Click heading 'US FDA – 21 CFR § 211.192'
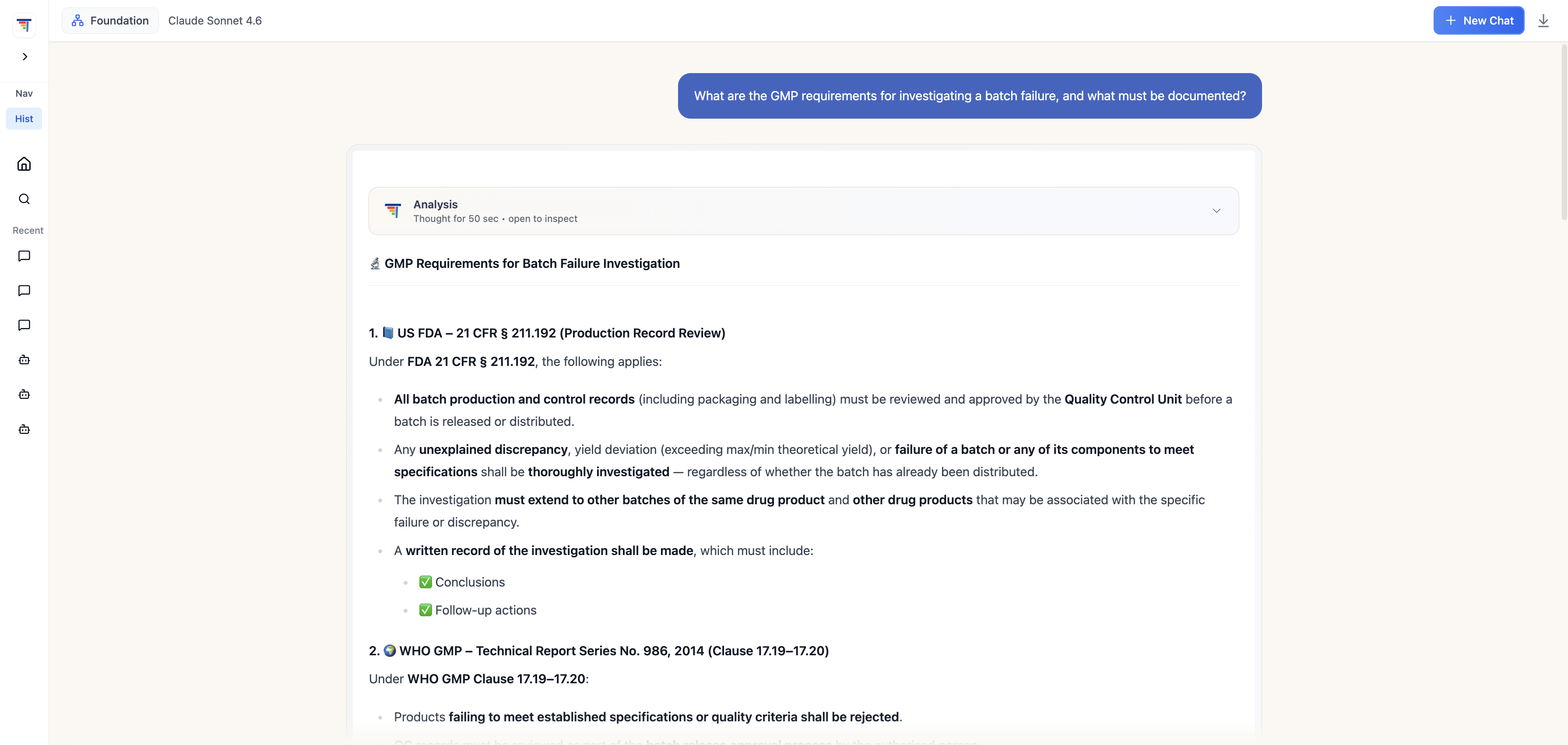The image size is (1568, 745). pyautogui.click(x=561, y=333)
